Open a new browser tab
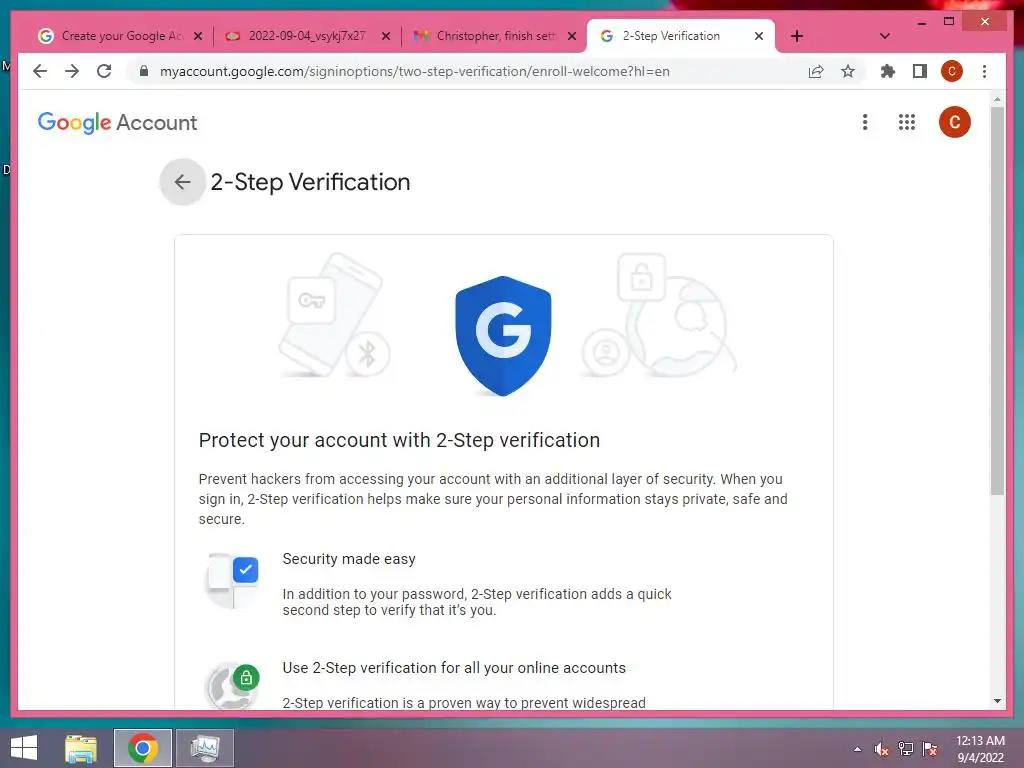Screen dimensions: 1024x768 pos(797,36)
